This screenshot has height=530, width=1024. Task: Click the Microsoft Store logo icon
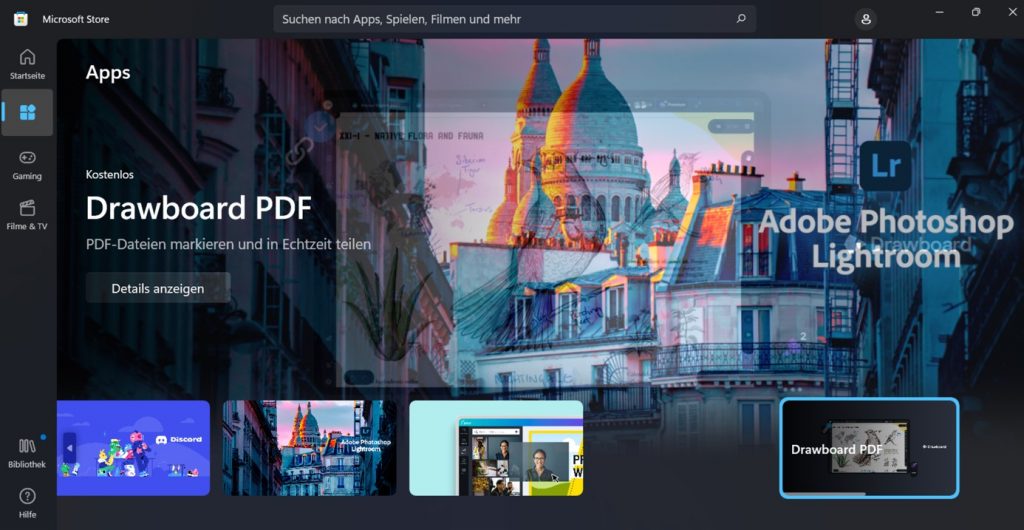click(21, 19)
